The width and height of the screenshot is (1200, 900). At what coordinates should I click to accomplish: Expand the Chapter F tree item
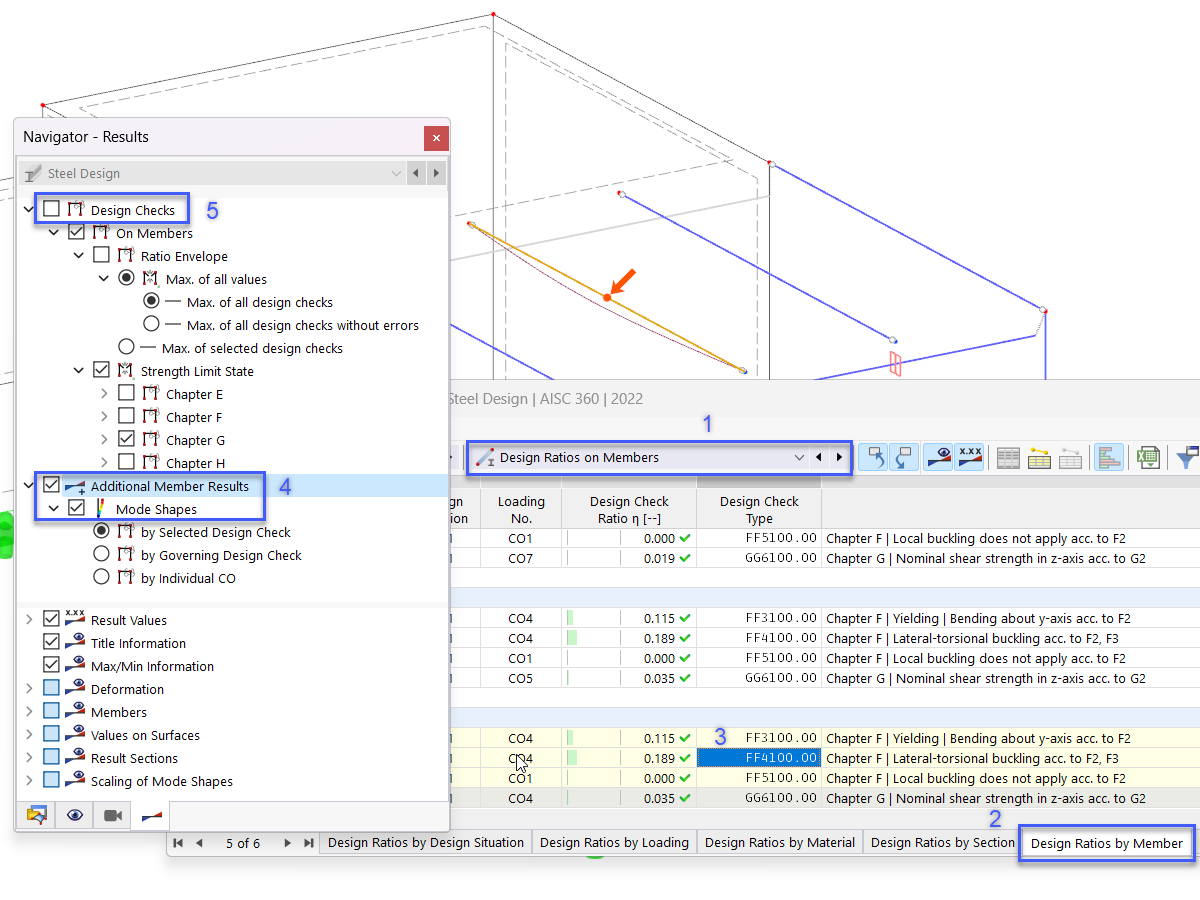pyautogui.click(x=103, y=416)
